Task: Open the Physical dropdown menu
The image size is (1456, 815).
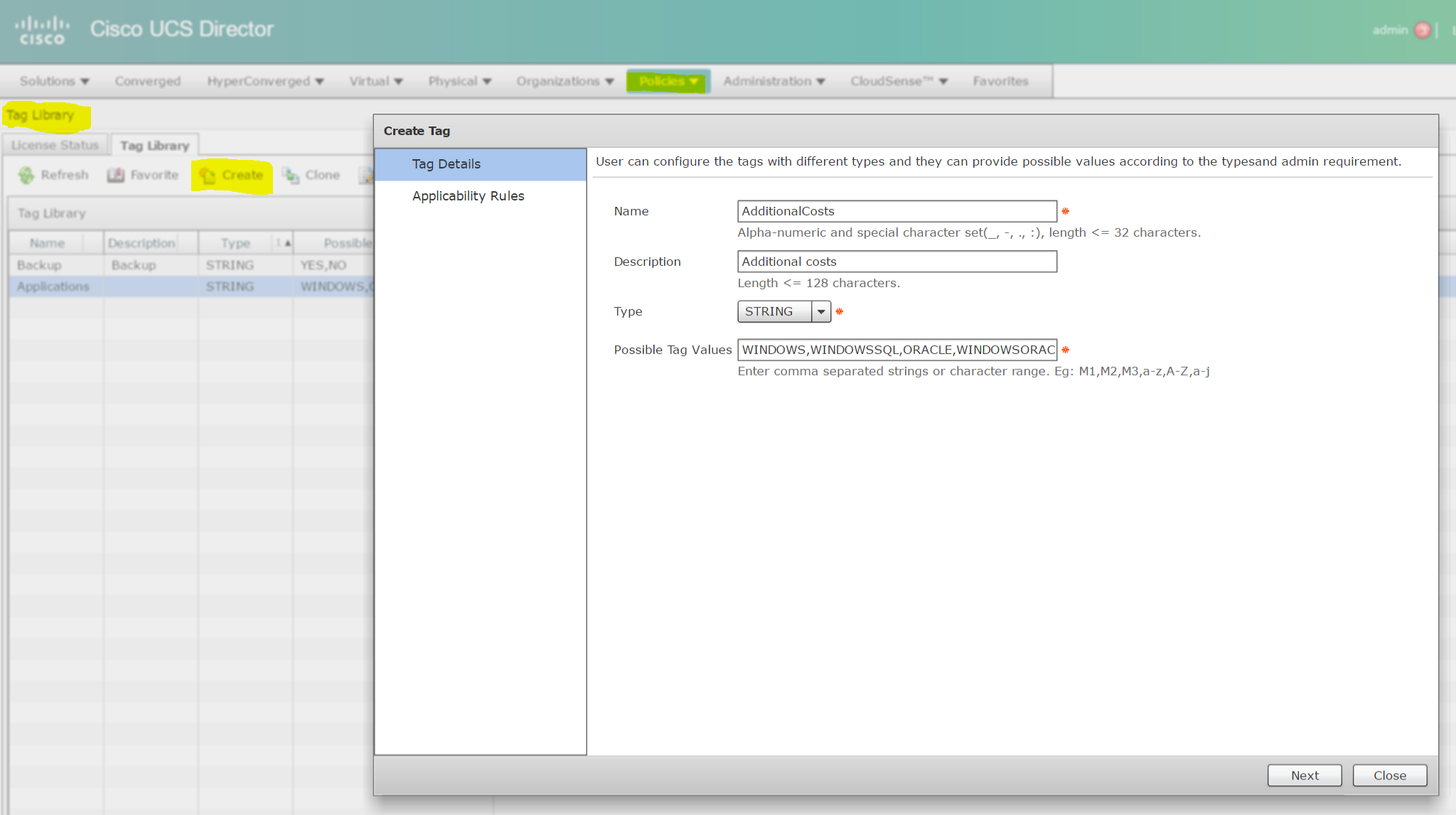Action: 459,81
